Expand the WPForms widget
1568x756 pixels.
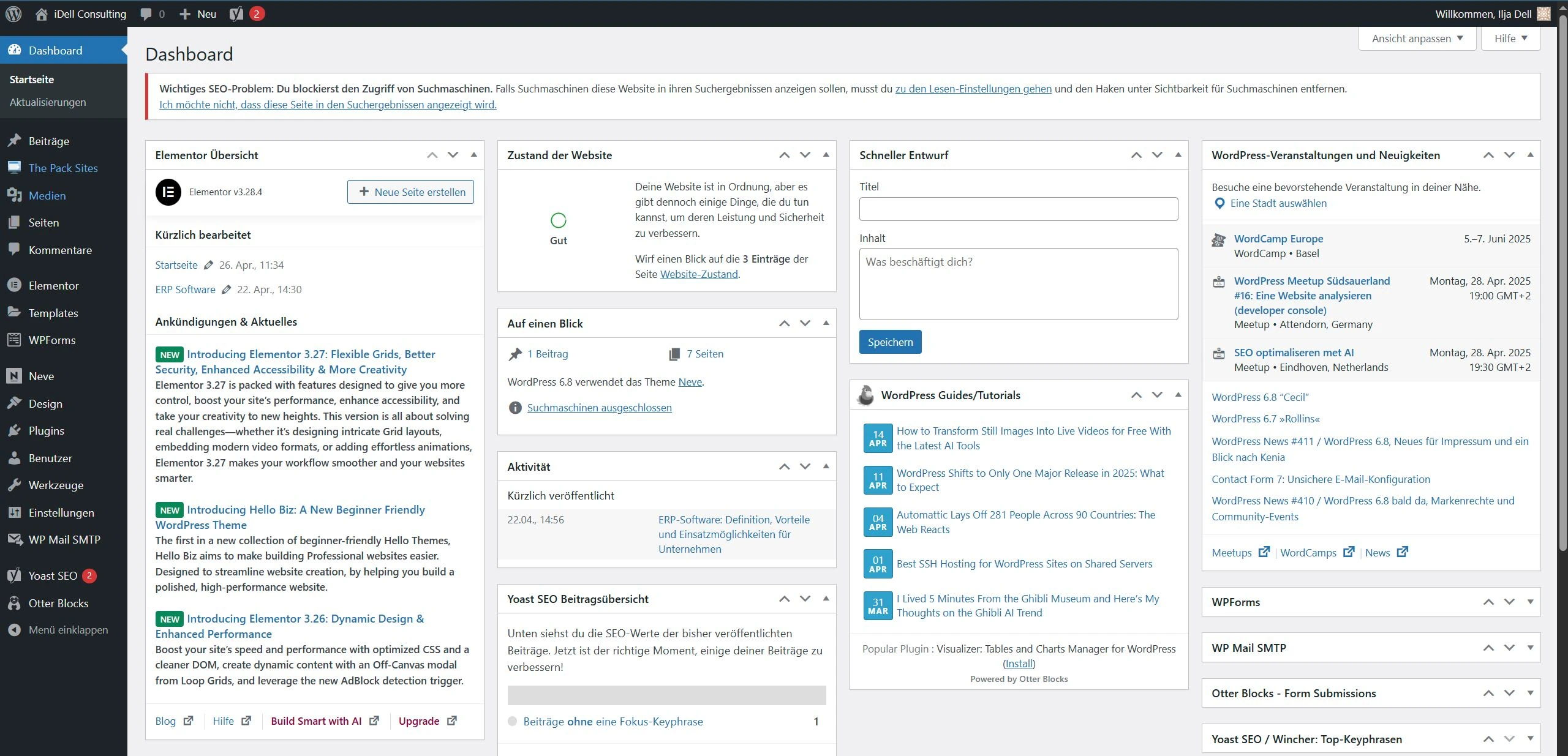pyautogui.click(x=1530, y=602)
